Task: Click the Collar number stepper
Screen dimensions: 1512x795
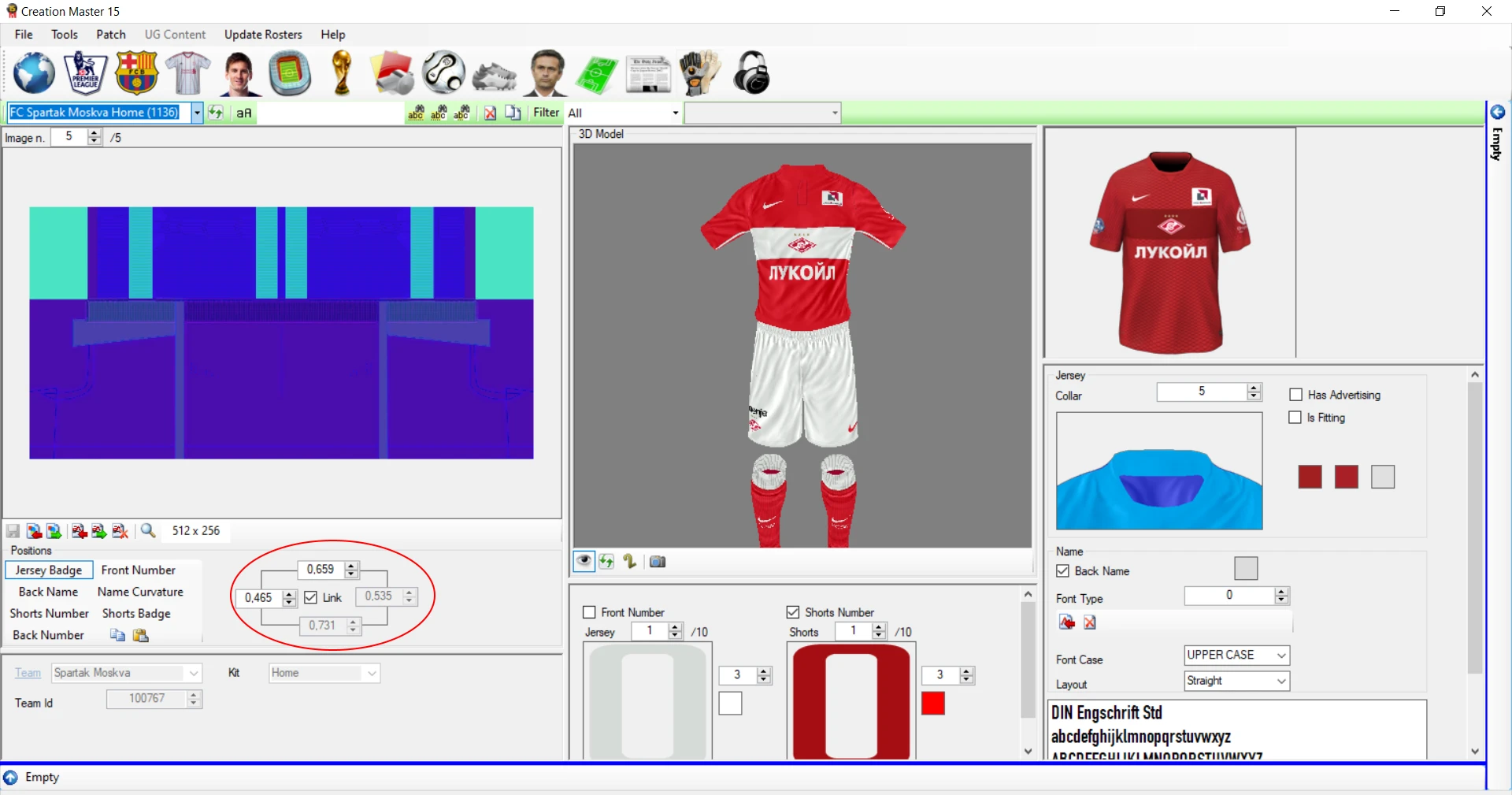Action: point(1254,392)
